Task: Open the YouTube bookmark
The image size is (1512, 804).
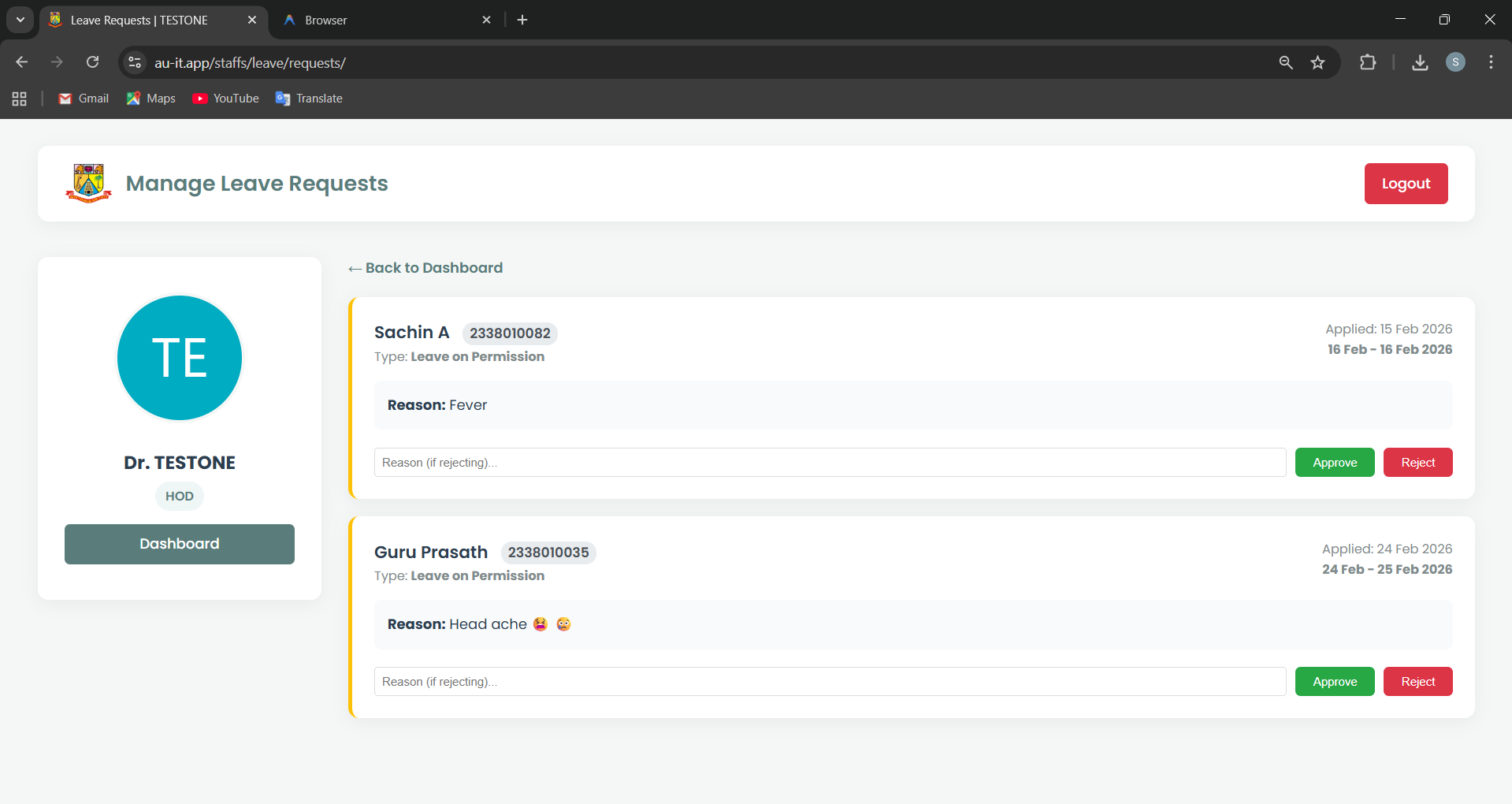Action: click(x=226, y=99)
